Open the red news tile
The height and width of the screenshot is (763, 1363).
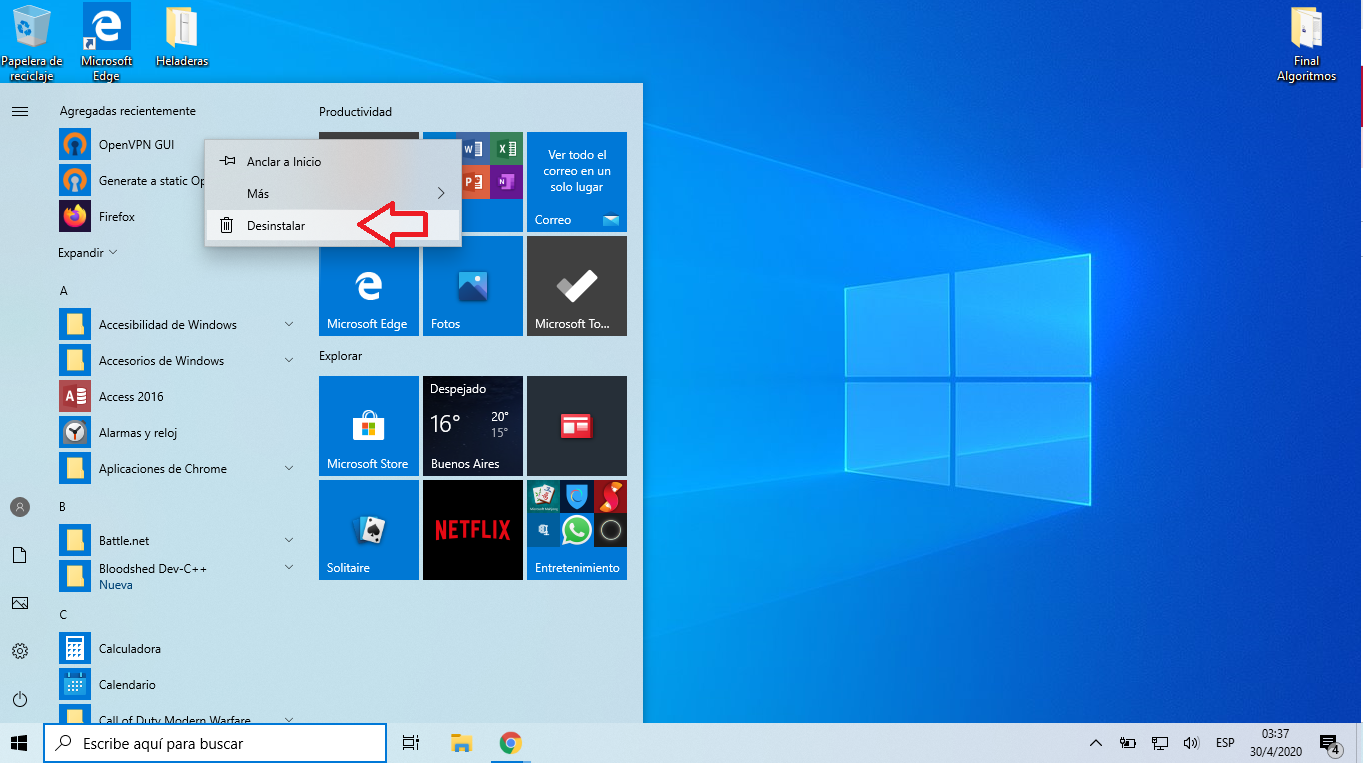pyautogui.click(x=577, y=426)
